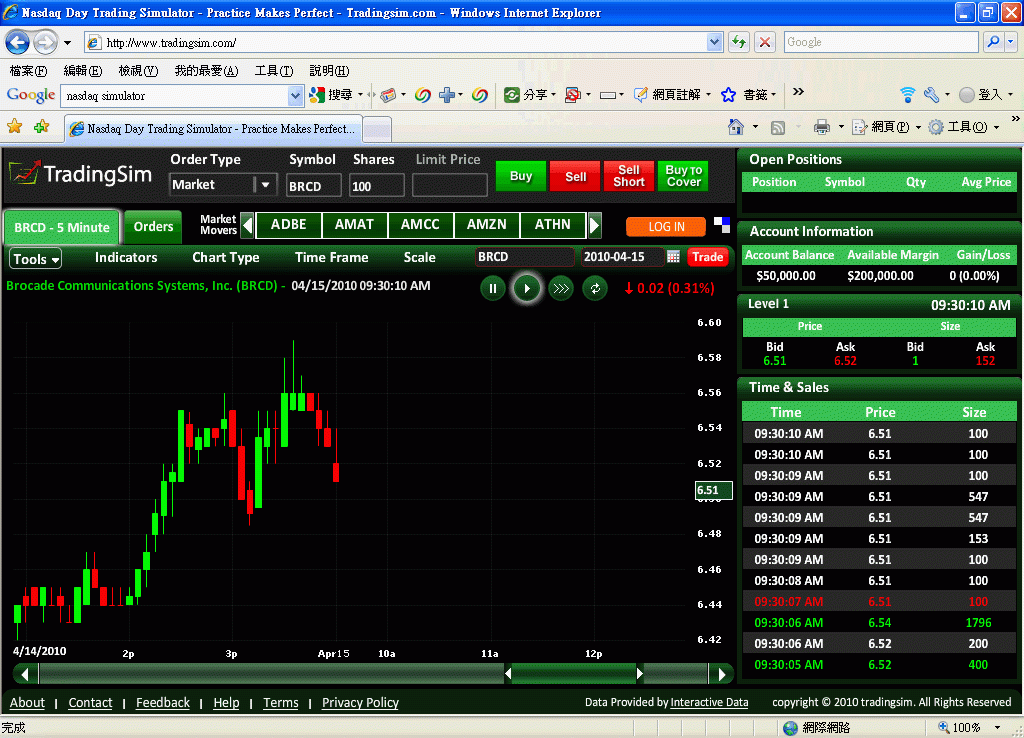Click Add to Favorites icon
The image size is (1024, 738).
(x=42, y=126)
